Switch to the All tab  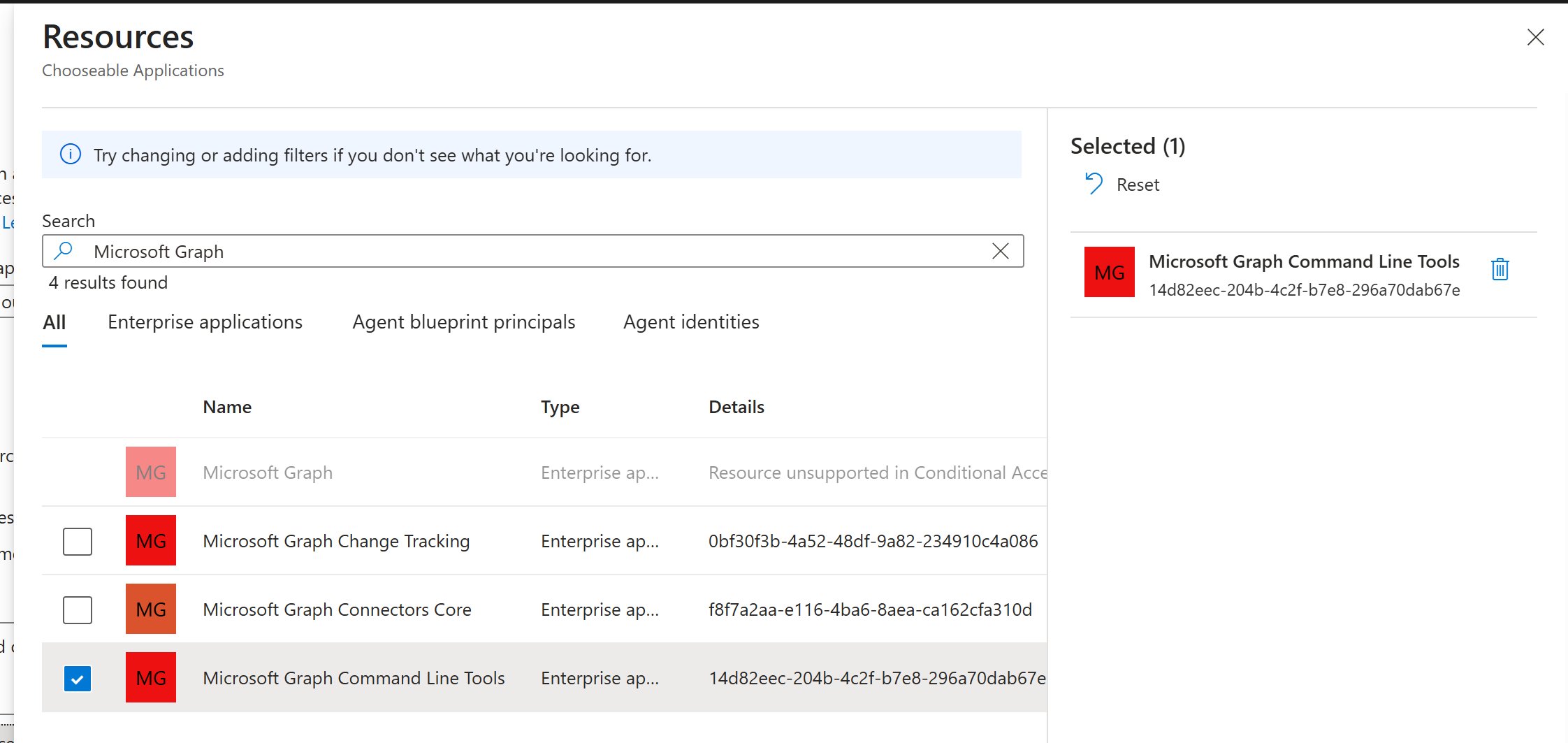click(x=55, y=322)
